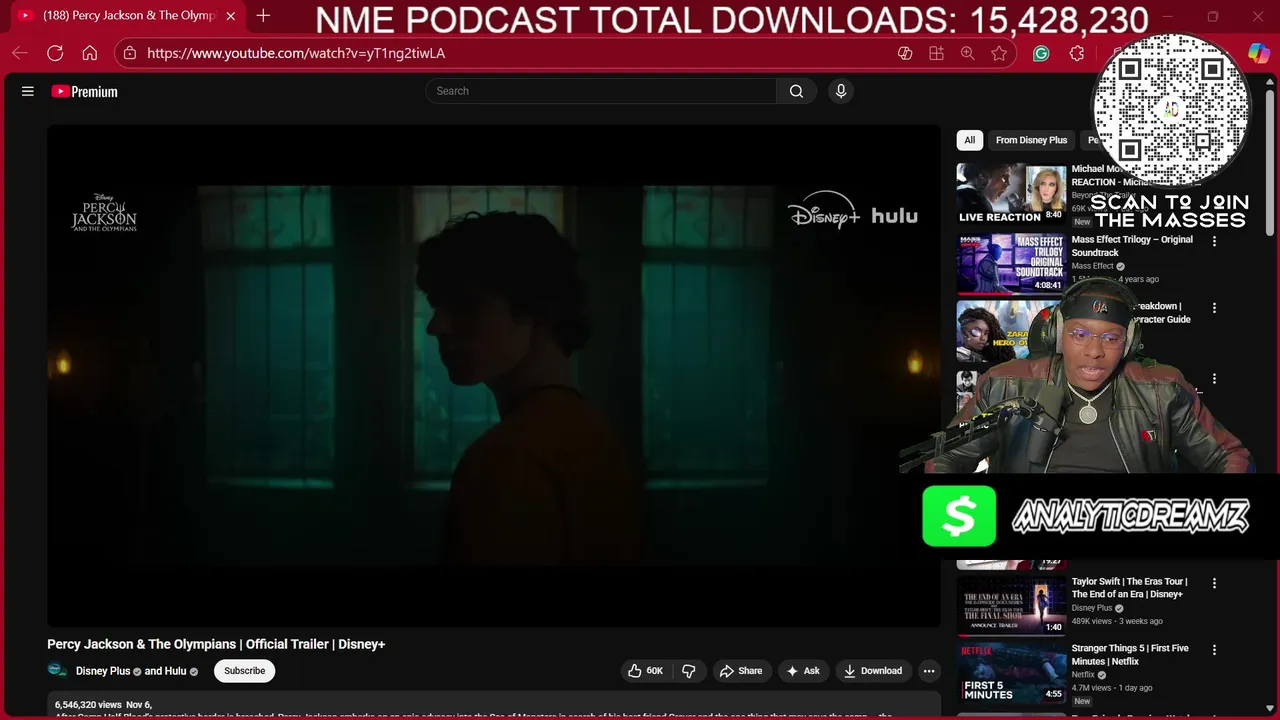Image resolution: width=1280 pixels, height=720 pixels.
Task: Open the LIVE REACTION video thumbnail
Action: click(1011, 193)
